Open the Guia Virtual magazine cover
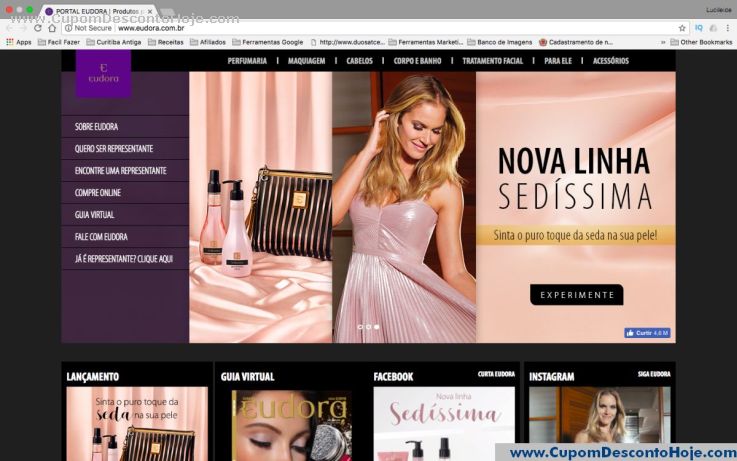 tap(291, 425)
